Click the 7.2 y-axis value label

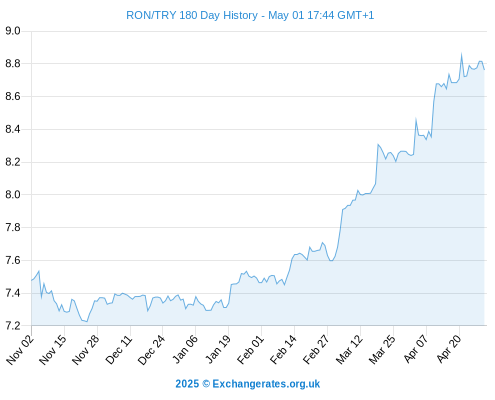pos(13,325)
